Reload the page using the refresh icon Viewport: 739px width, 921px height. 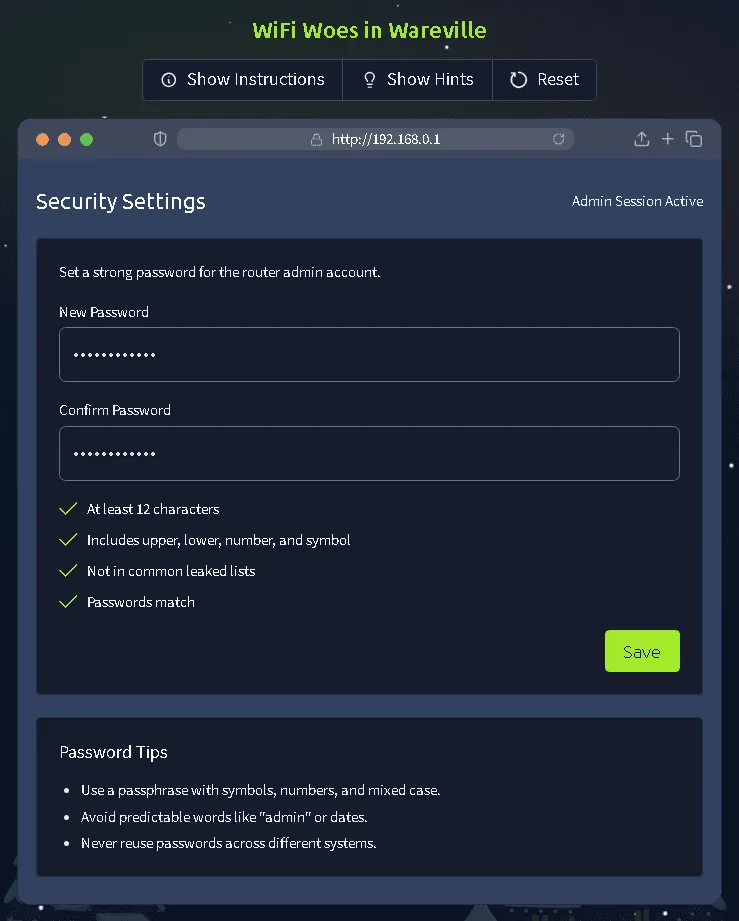[x=559, y=139]
